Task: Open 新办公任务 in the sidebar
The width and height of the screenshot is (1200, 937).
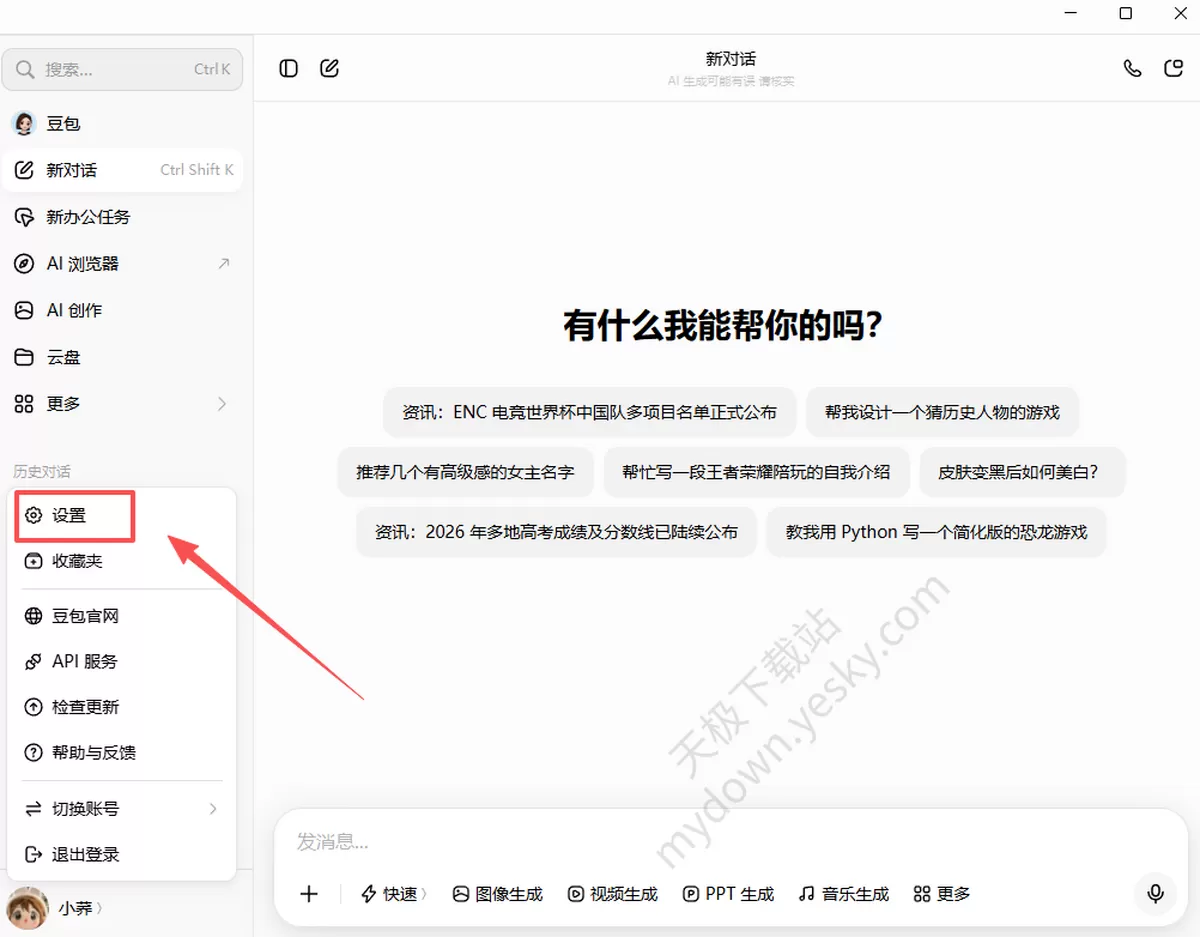Action: point(122,217)
